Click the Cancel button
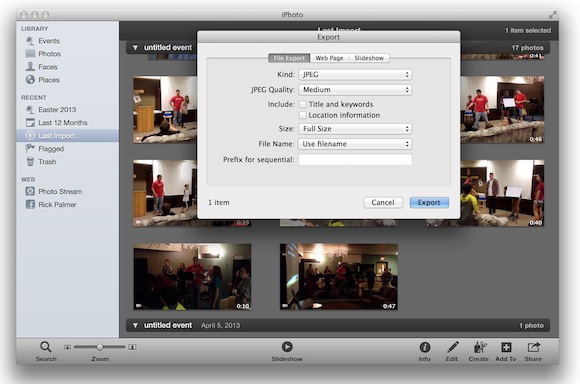This screenshot has width=580, height=384. click(x=383, y=202)
